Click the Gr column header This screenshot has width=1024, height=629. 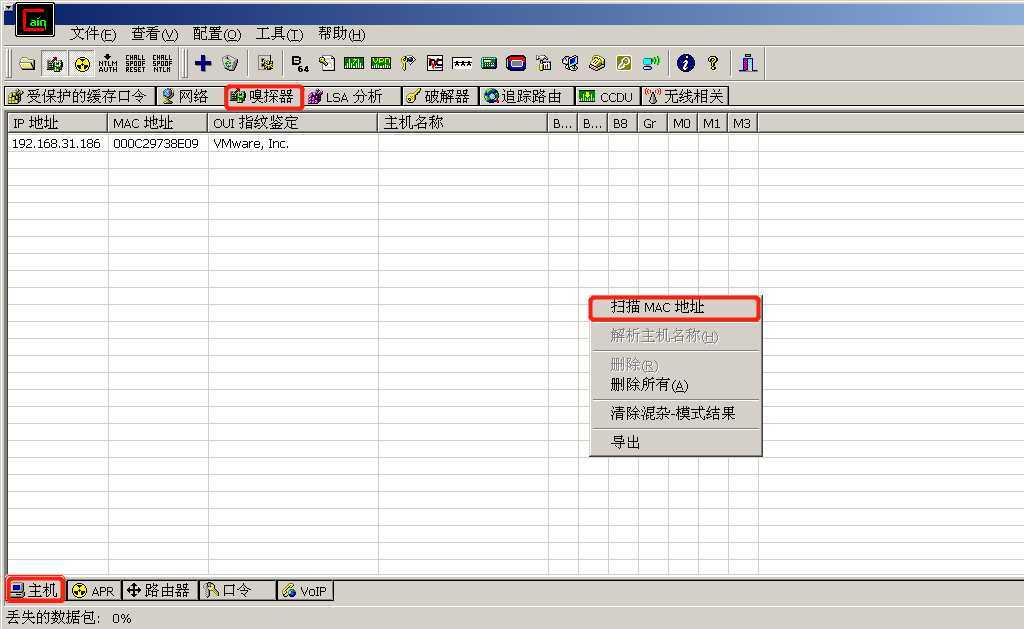(x=653, y=123)
